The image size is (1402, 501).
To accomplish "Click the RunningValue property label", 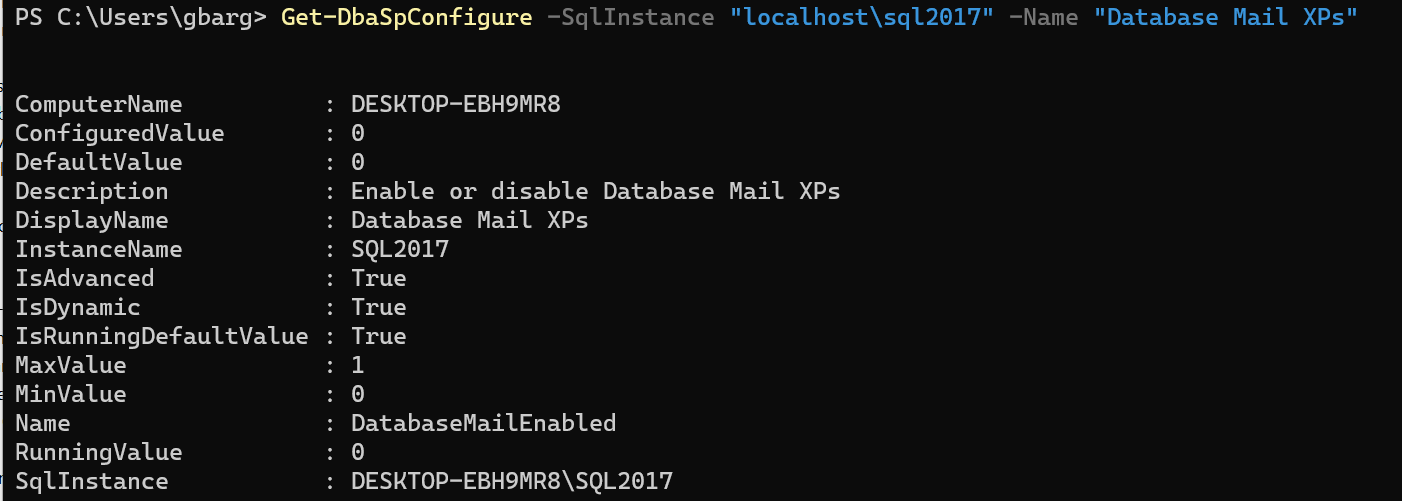I will [x=98, y=452].
